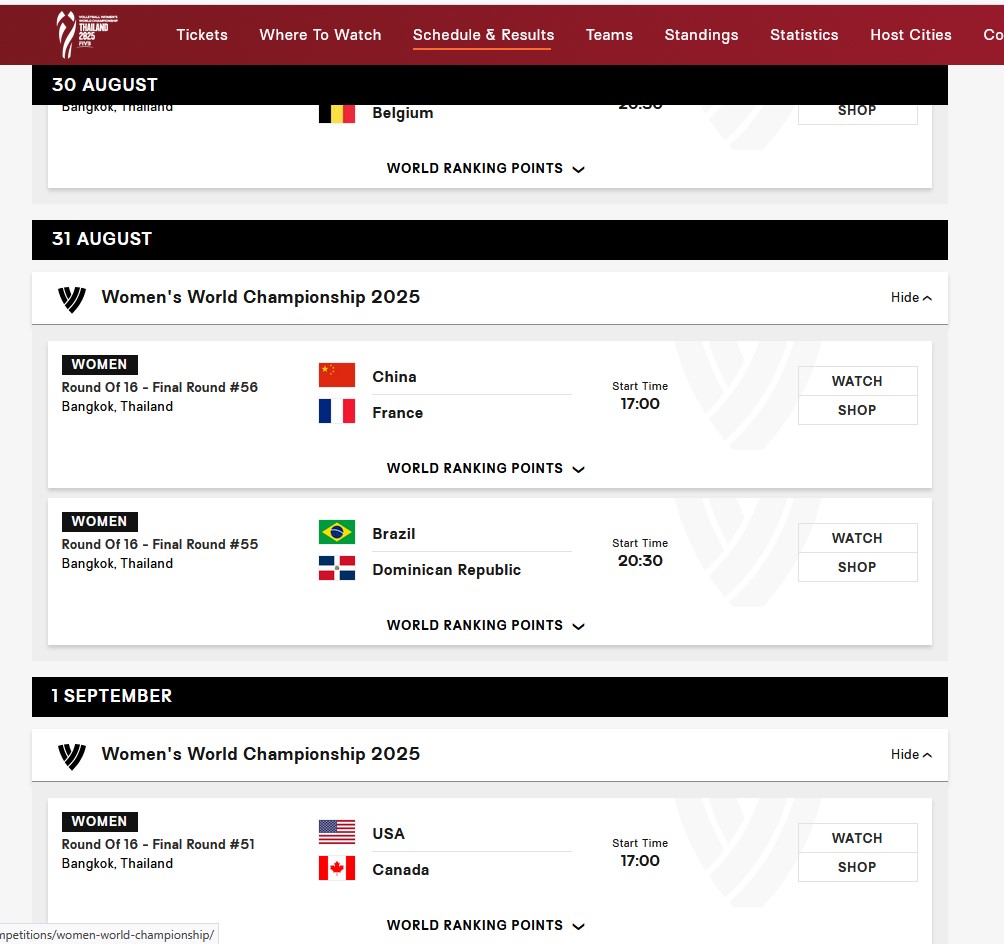Open the Standings menu item
Image resolution: width=1004 pixels, height=944 pixels.
click(x=701, y=35)
